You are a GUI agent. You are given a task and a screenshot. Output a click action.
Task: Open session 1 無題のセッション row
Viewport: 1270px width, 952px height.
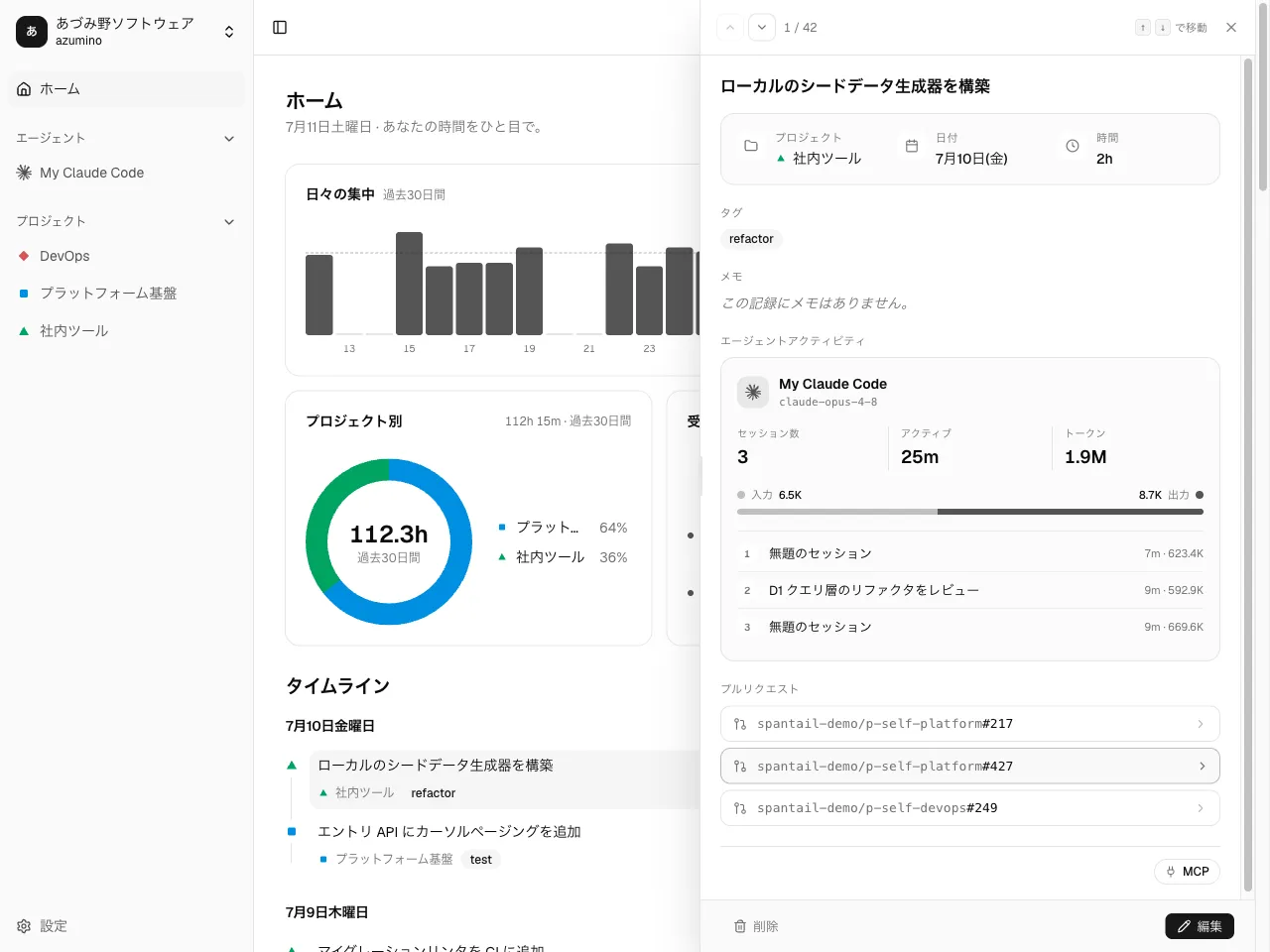970,553
